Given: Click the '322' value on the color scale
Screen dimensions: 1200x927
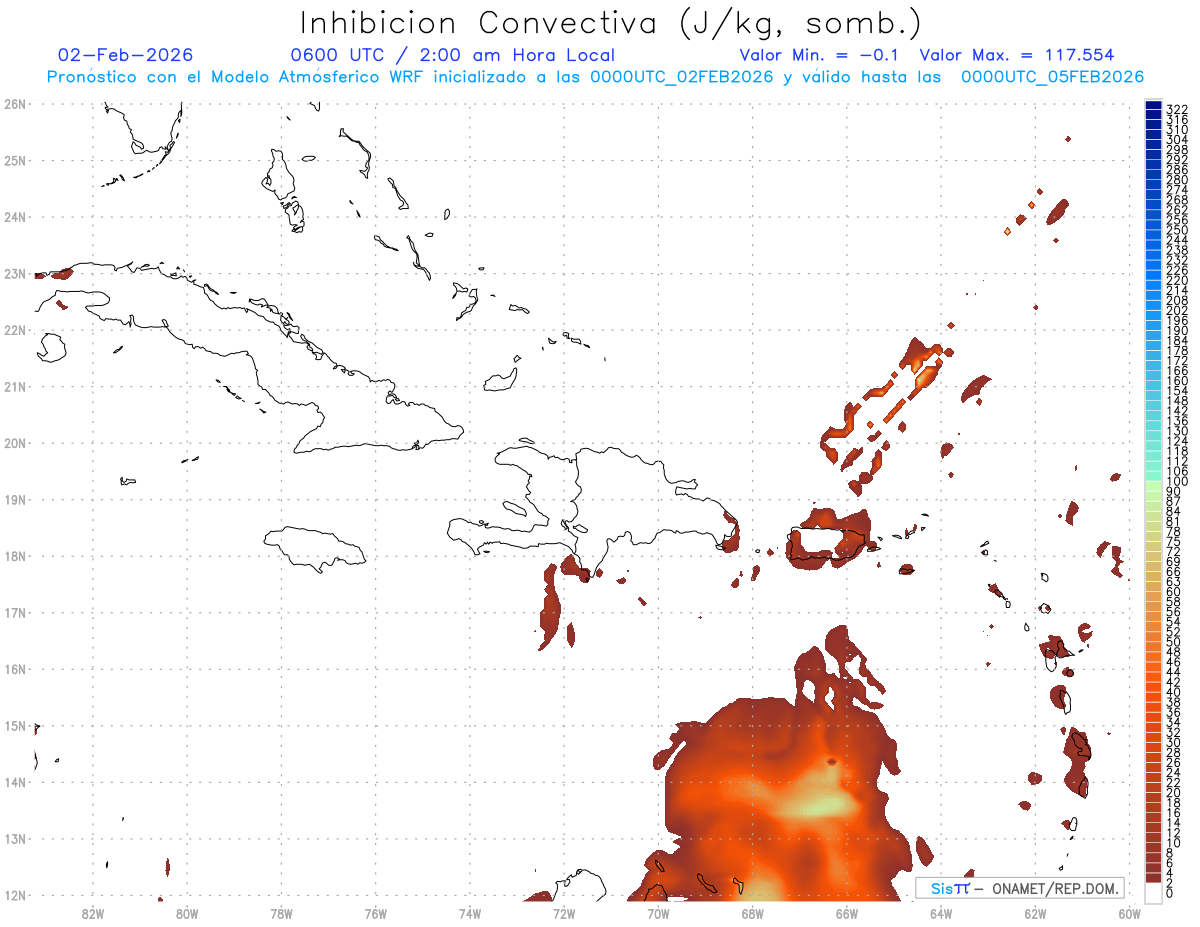Looking at the screenshot, I should 1177,109.
